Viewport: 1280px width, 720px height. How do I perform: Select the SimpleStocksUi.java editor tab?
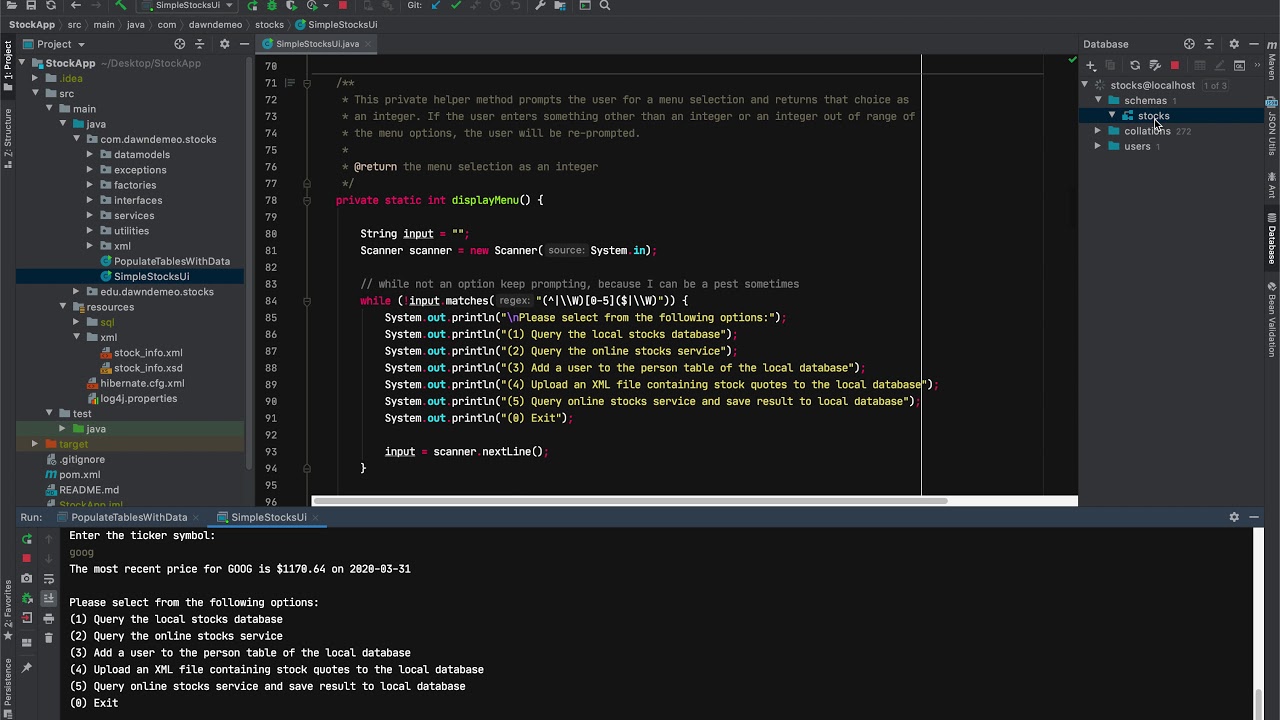point(317,44)
